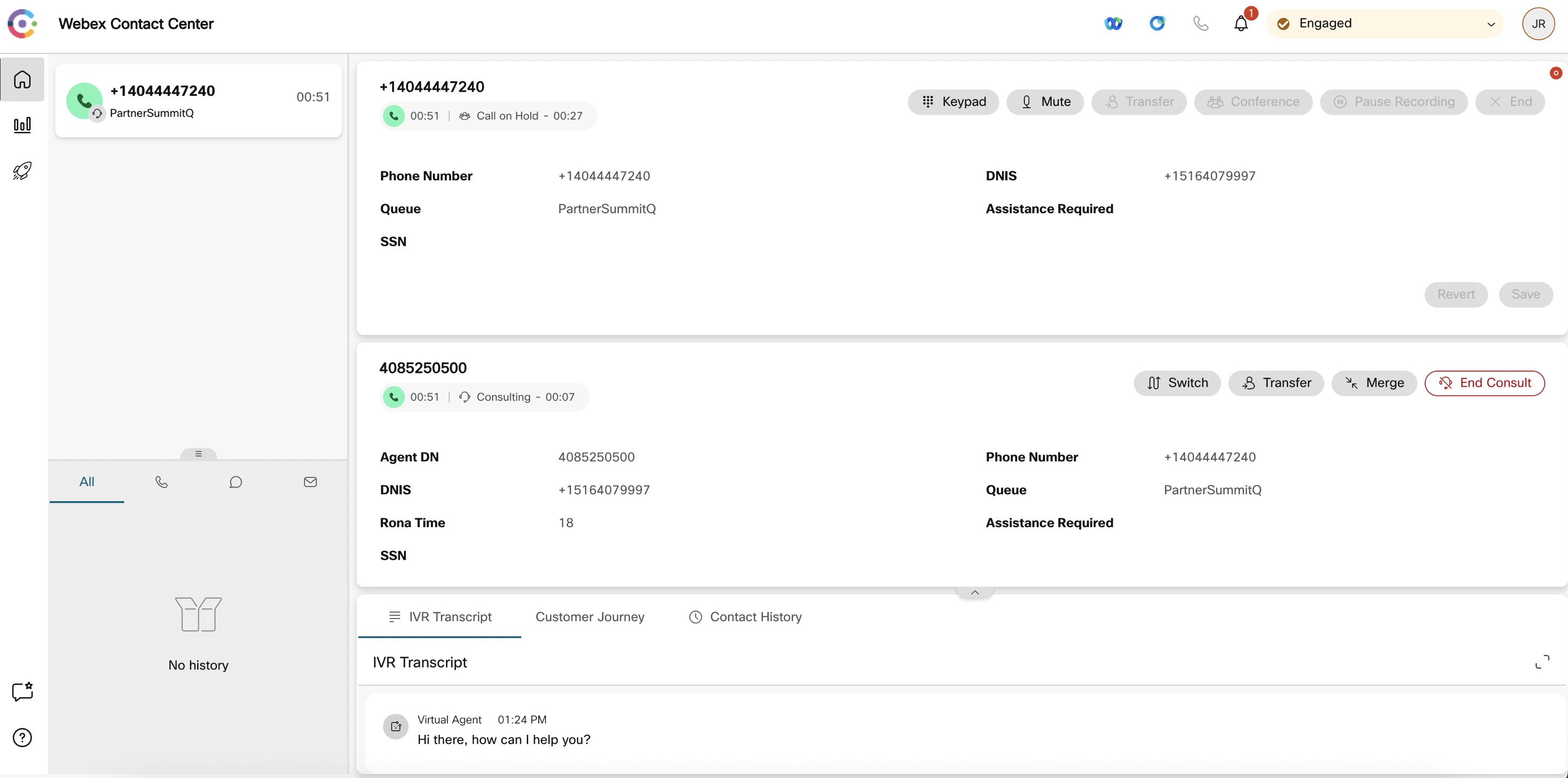Open the Home icon in sidebar

(x=23, y=79)
